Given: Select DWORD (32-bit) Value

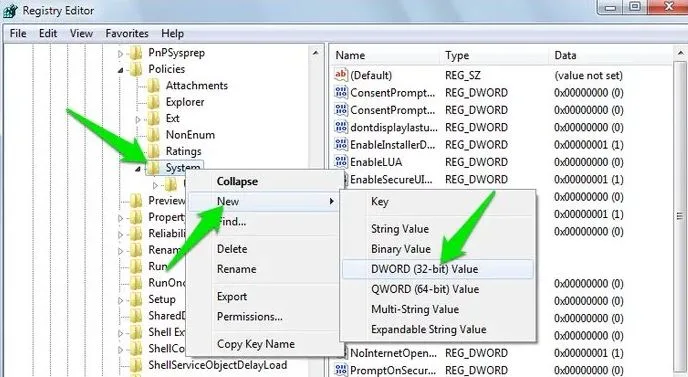Looking at the screenshot, I should (438, 269).
